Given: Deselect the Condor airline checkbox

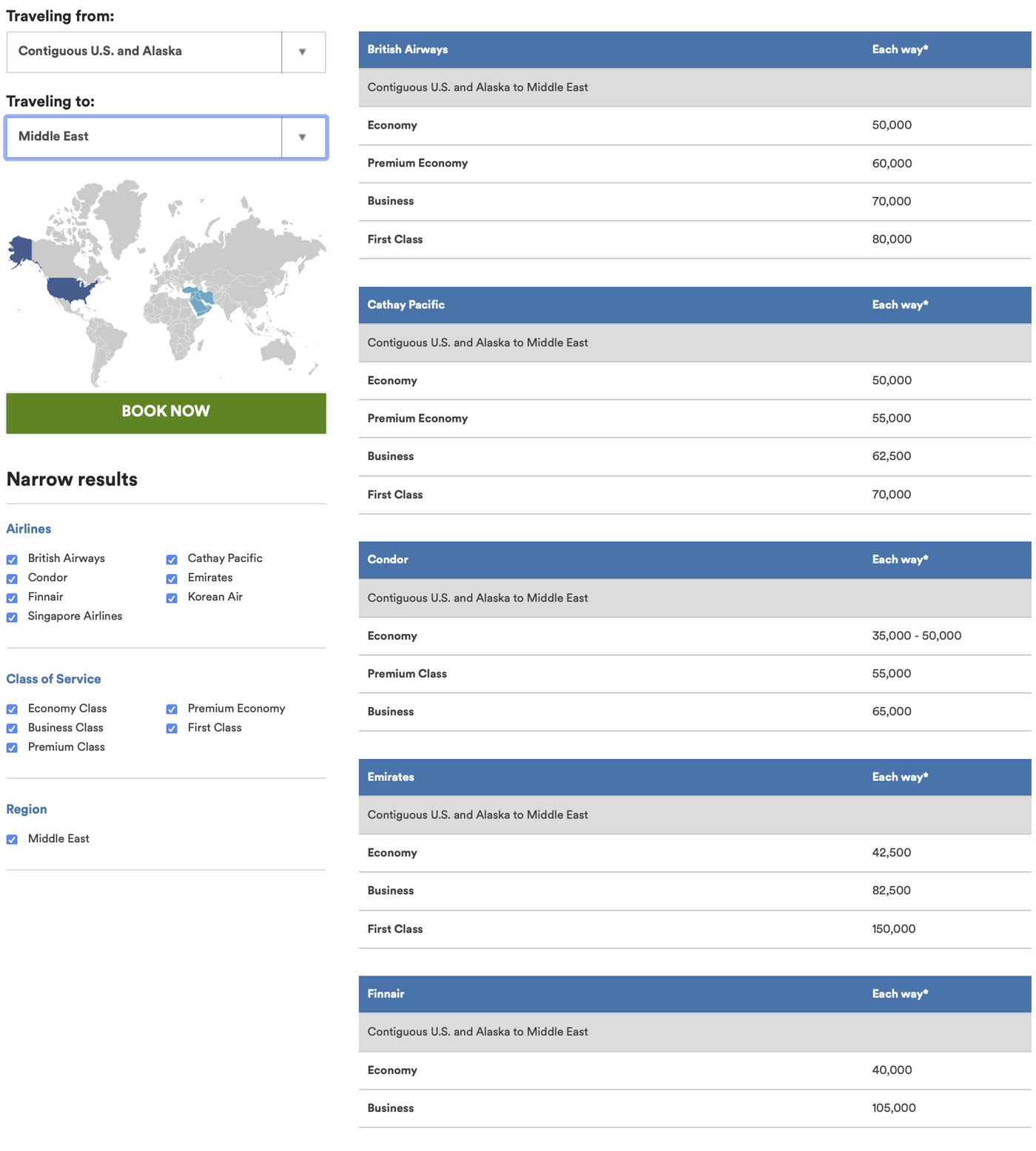Looking at the screenshot, I should click(x=12, y=578).
